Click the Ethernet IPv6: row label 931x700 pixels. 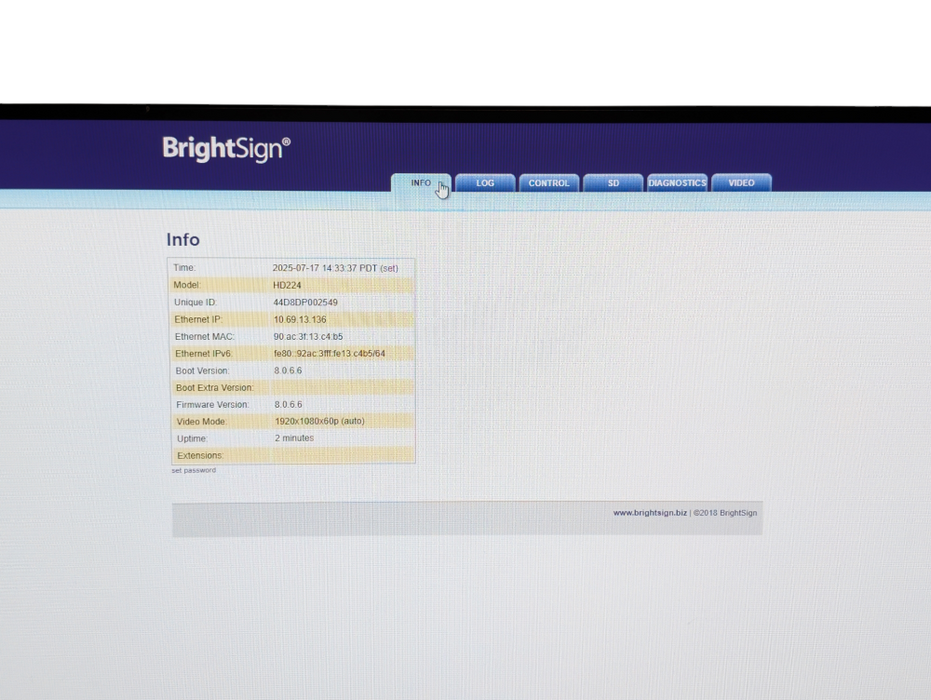204,354
